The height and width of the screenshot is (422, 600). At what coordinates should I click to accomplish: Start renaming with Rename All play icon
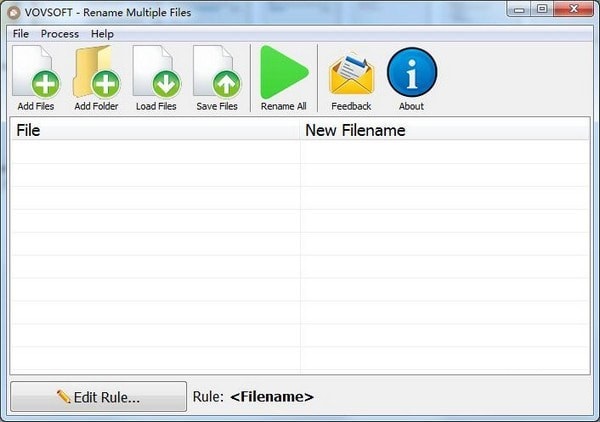pos(284,72)
